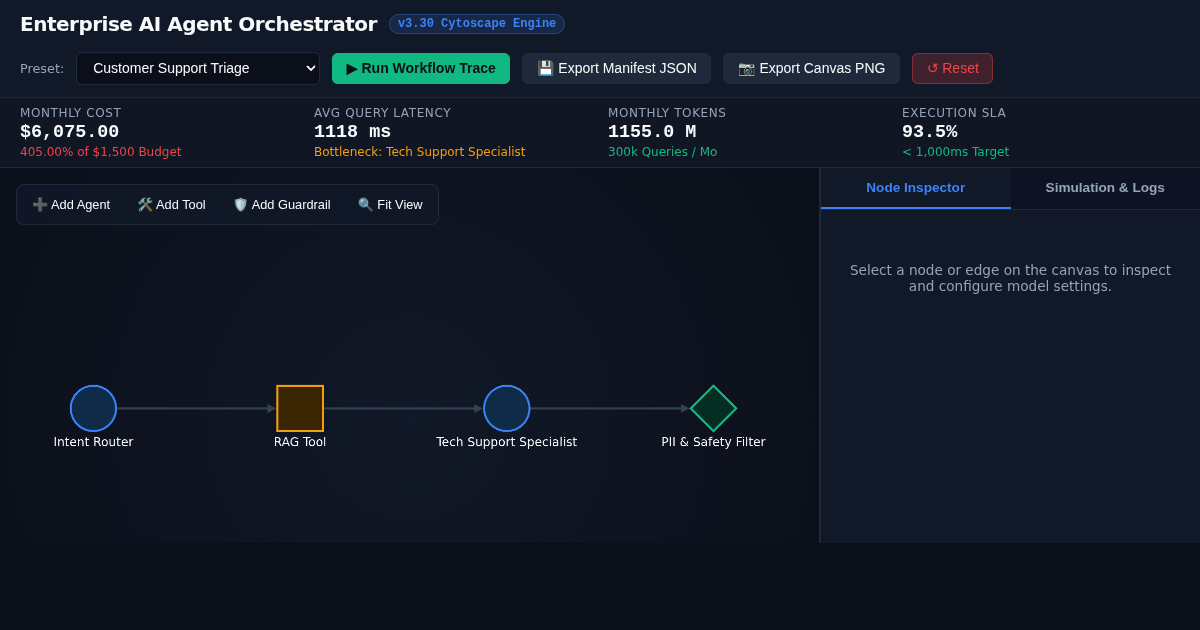Screen dimensions: 1200x630
Task: Click the Tech Support Specialist label
Action: pos(506,442)
